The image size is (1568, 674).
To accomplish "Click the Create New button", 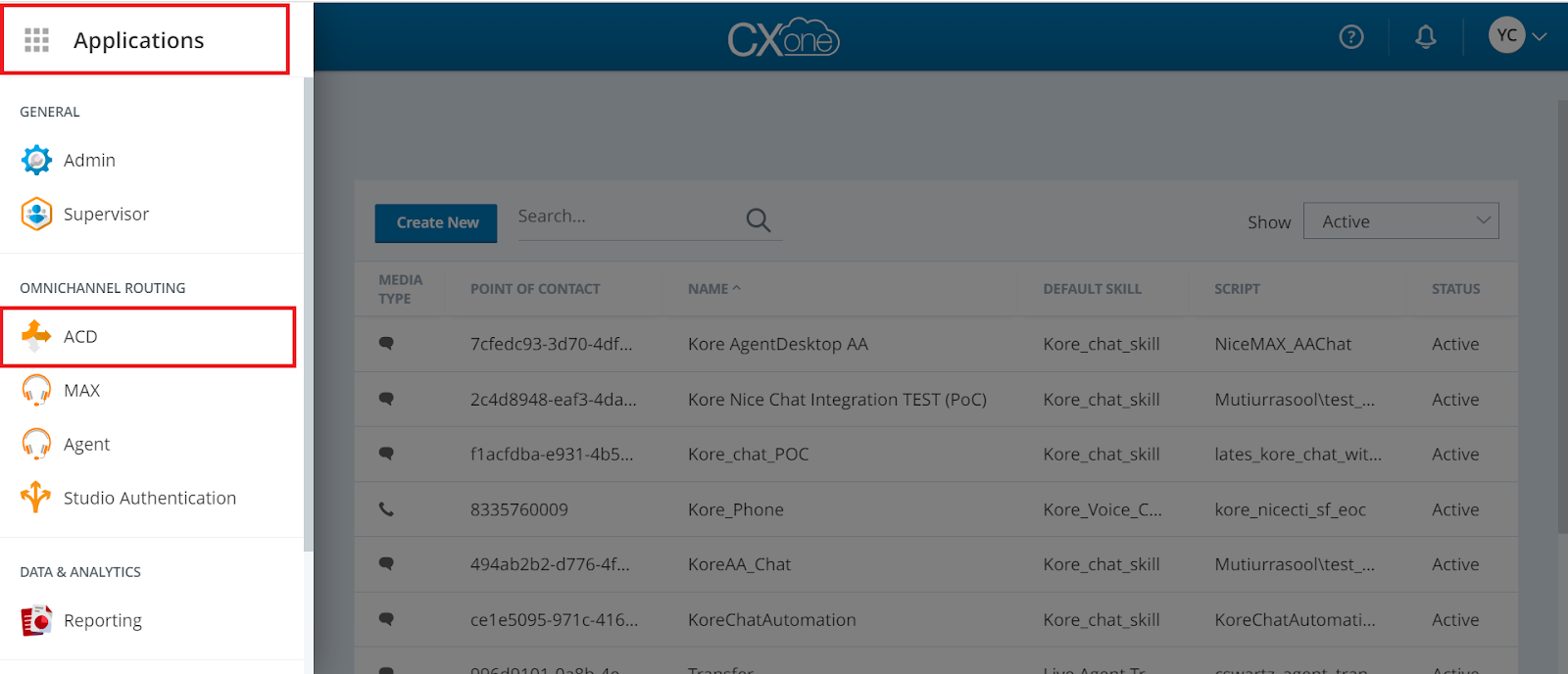I will 436,222.
